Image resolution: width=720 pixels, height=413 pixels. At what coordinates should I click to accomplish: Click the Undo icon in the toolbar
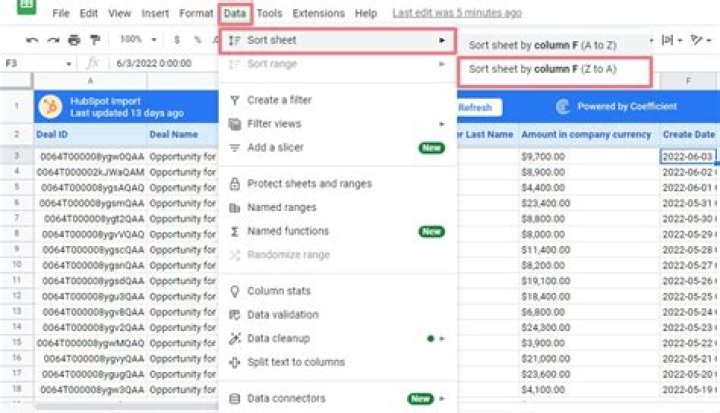pyautogui.click(x=33, y=40)
